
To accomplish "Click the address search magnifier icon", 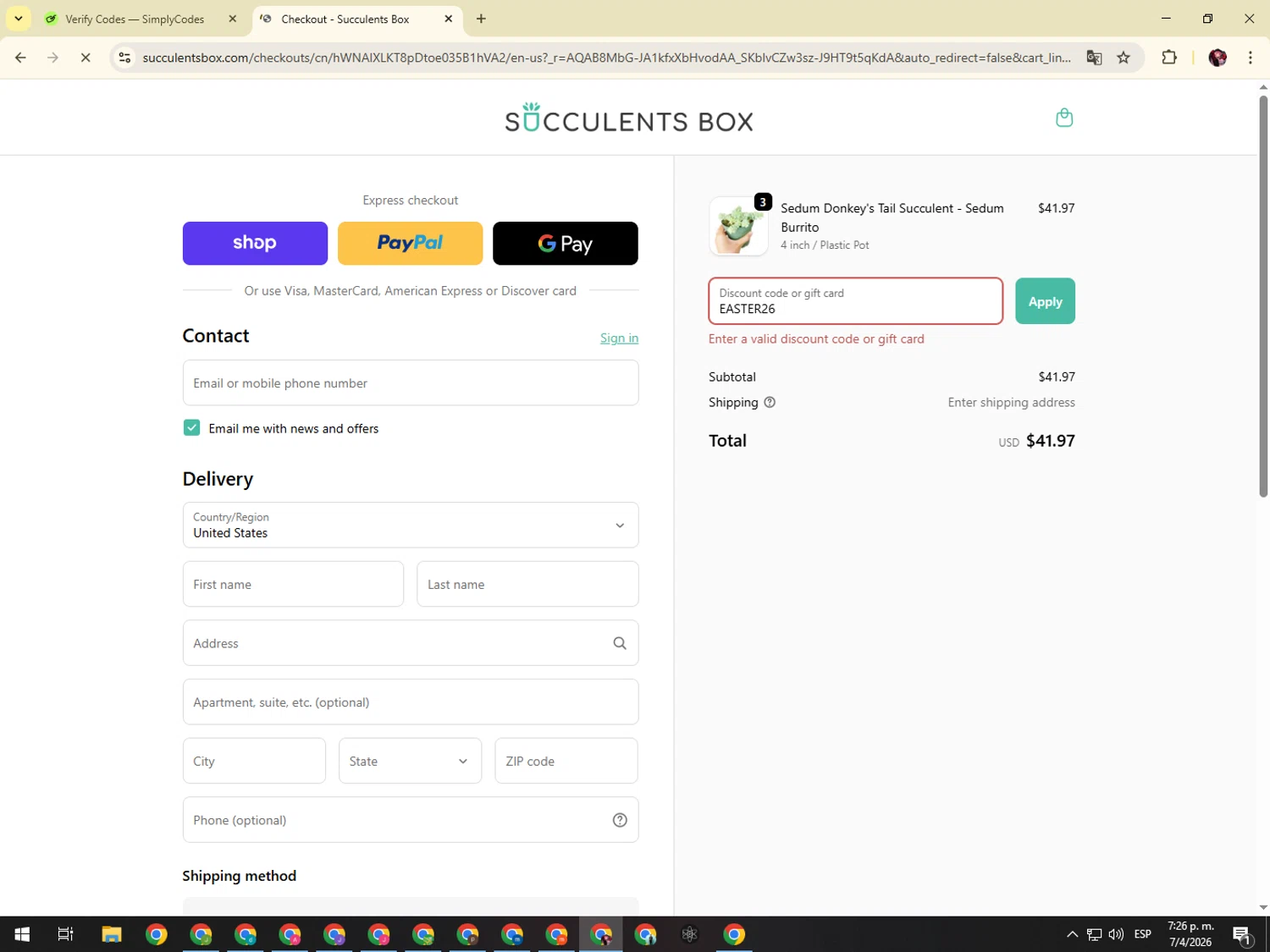I will click(x=620, y=643).
